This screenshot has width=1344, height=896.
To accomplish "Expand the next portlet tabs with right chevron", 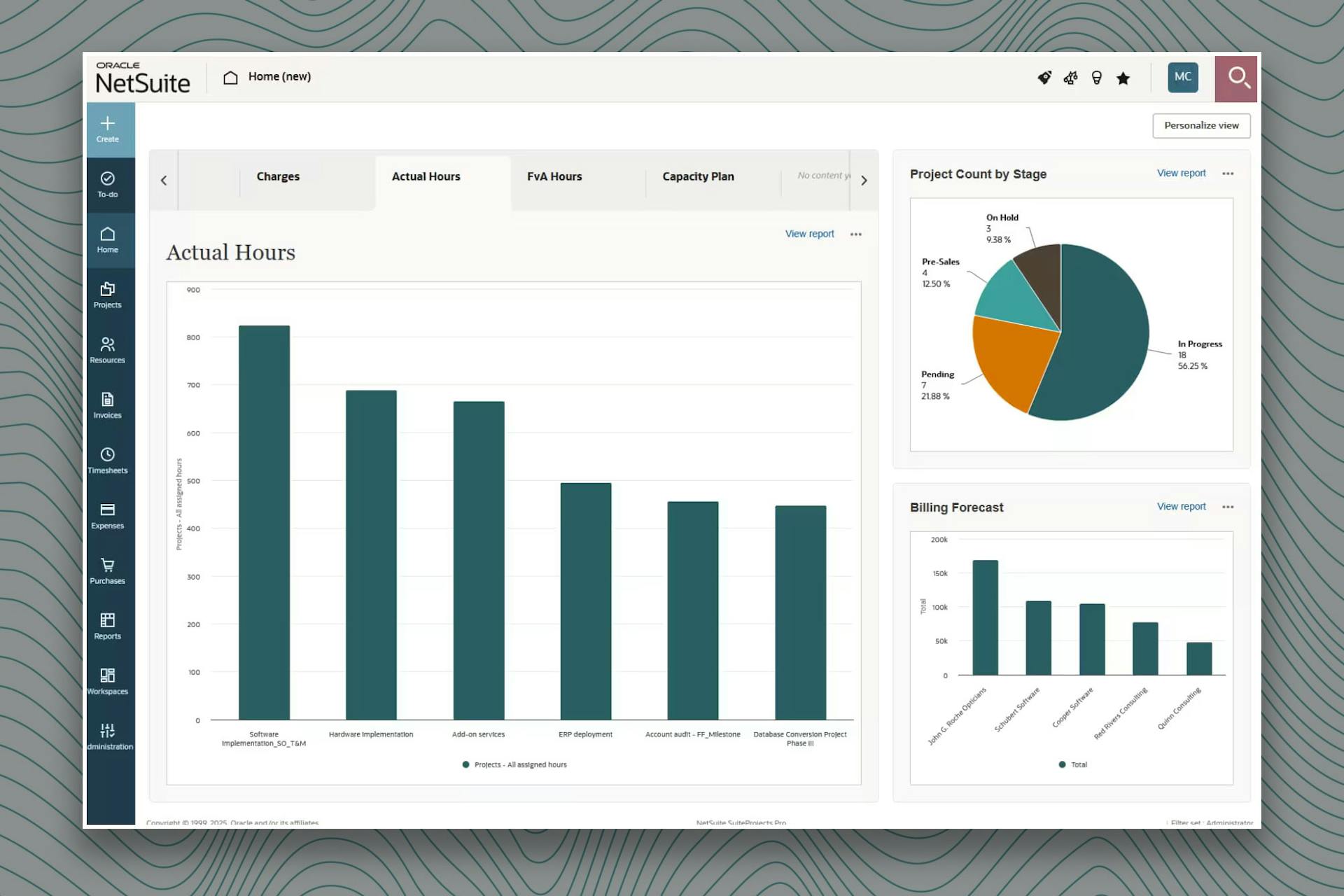I will [x=865, y=180].
